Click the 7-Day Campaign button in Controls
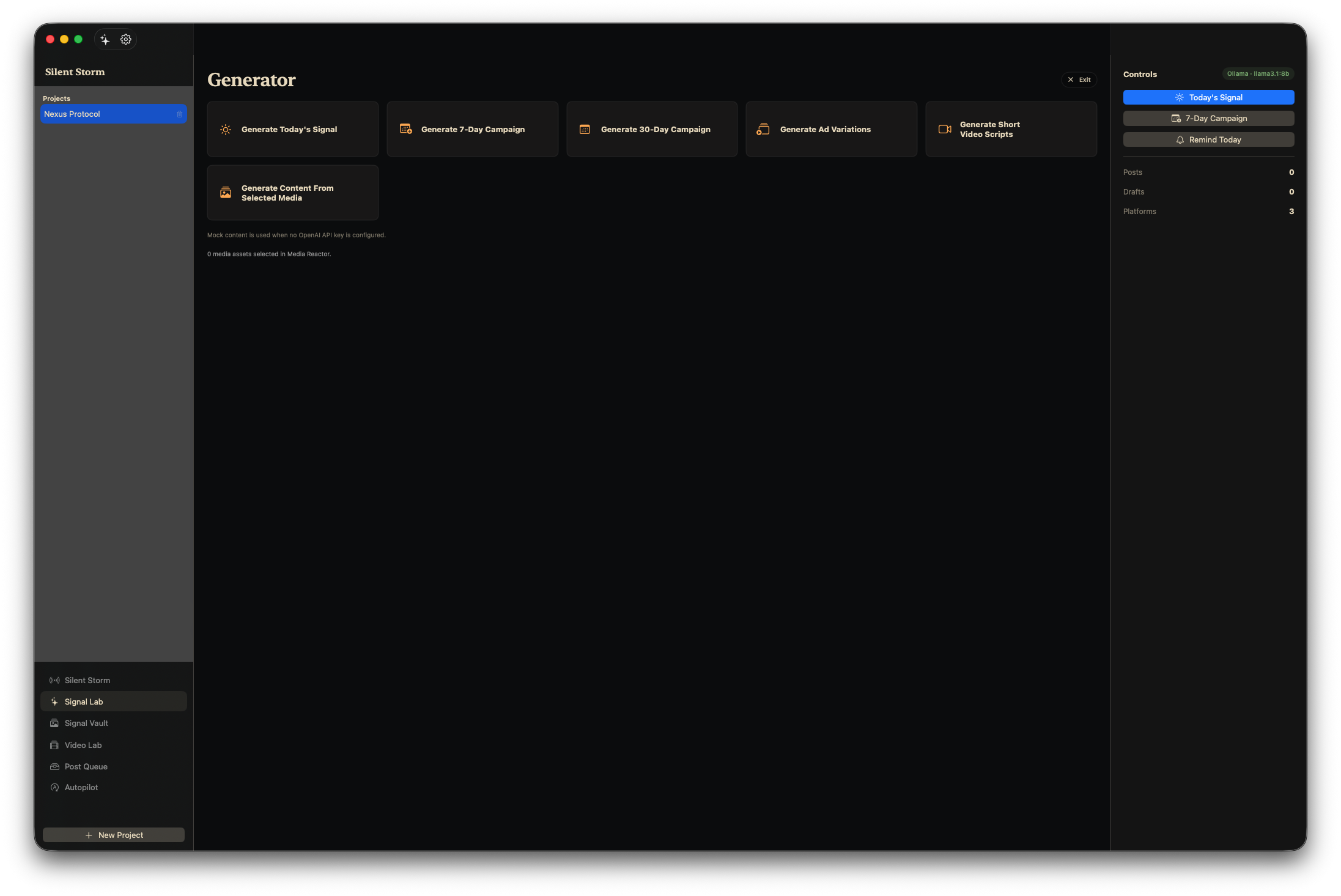This screenshot has height=896, width=1341. click(x=1208, y=119)
